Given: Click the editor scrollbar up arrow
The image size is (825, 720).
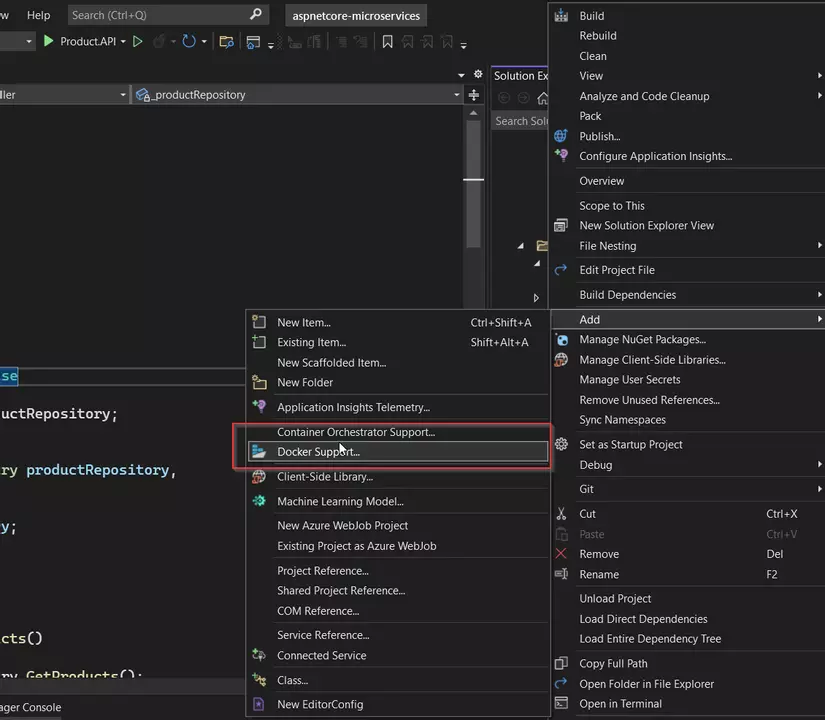Looking at the screenshot, I should pos(474,113).
